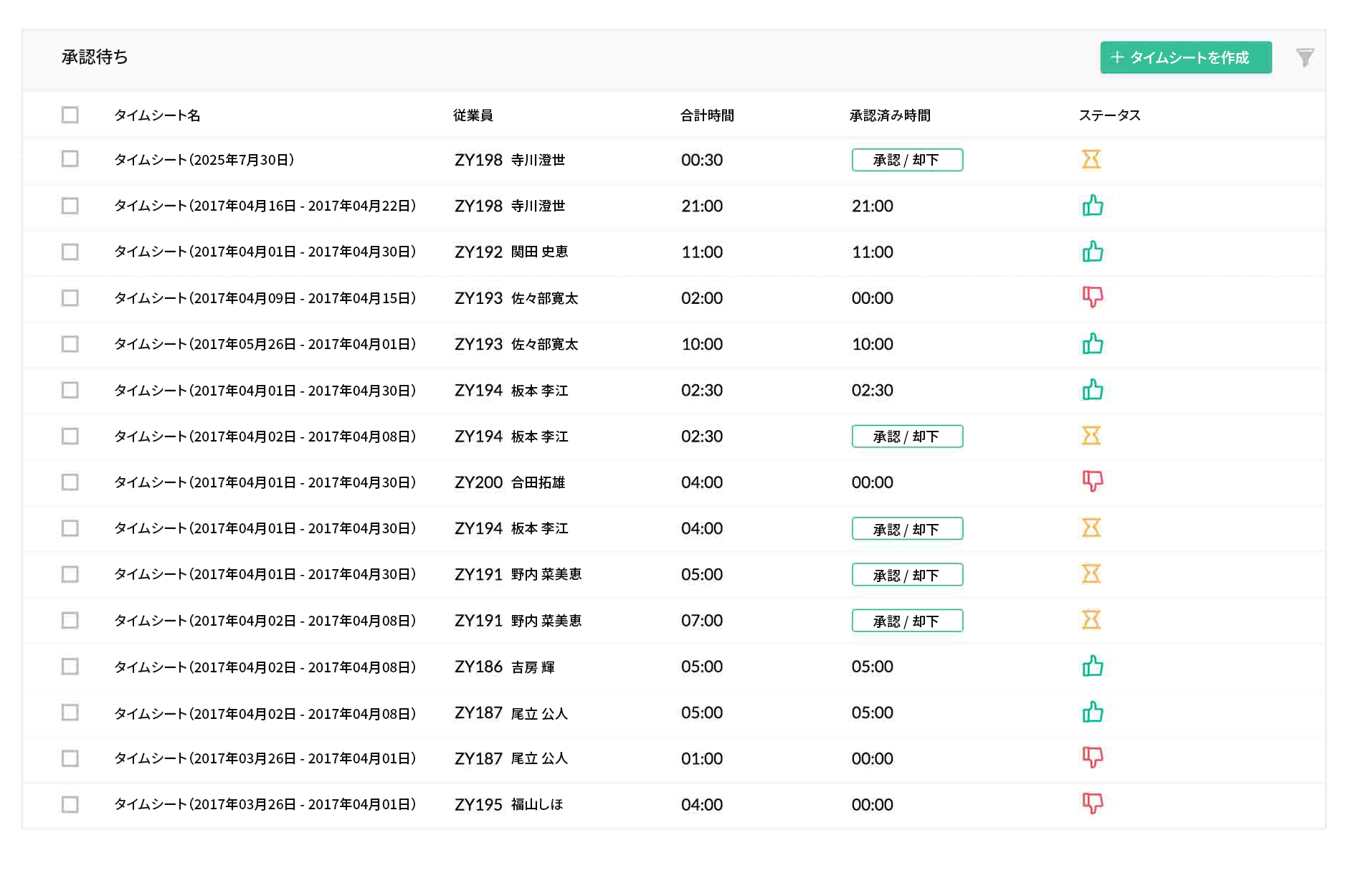The image size is (1348, 896).
Task: Open the filter icon at top right
Action: pos(1306,57)
